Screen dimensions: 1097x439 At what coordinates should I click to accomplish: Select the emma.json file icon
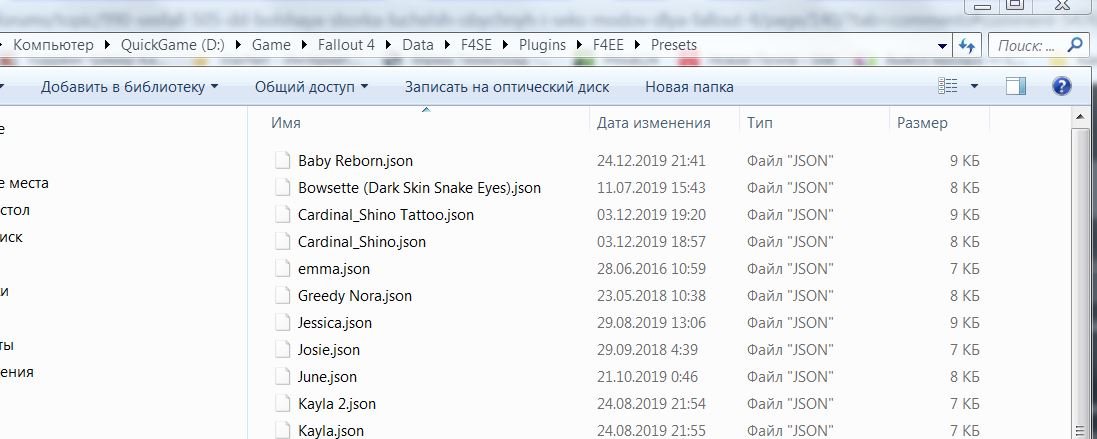[x=280, y=269]
